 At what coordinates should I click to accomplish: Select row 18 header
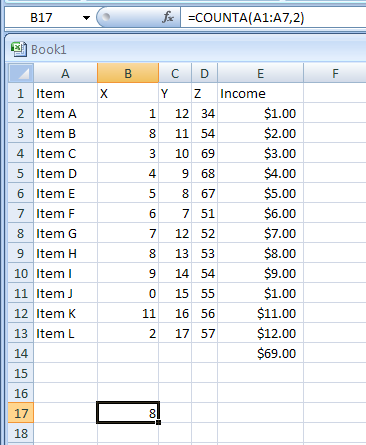[21, 433]
